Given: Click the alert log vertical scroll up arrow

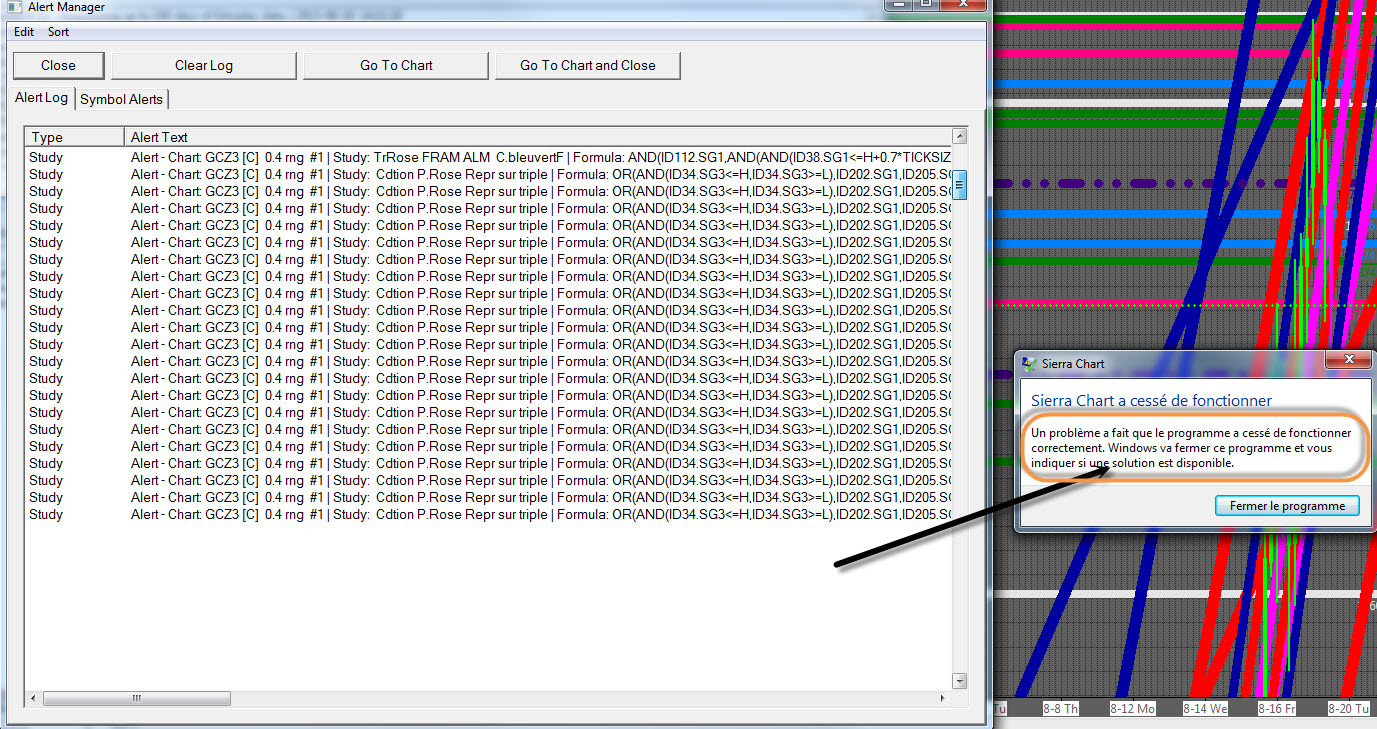Looking at the screenshot, I should pos(960,136).
